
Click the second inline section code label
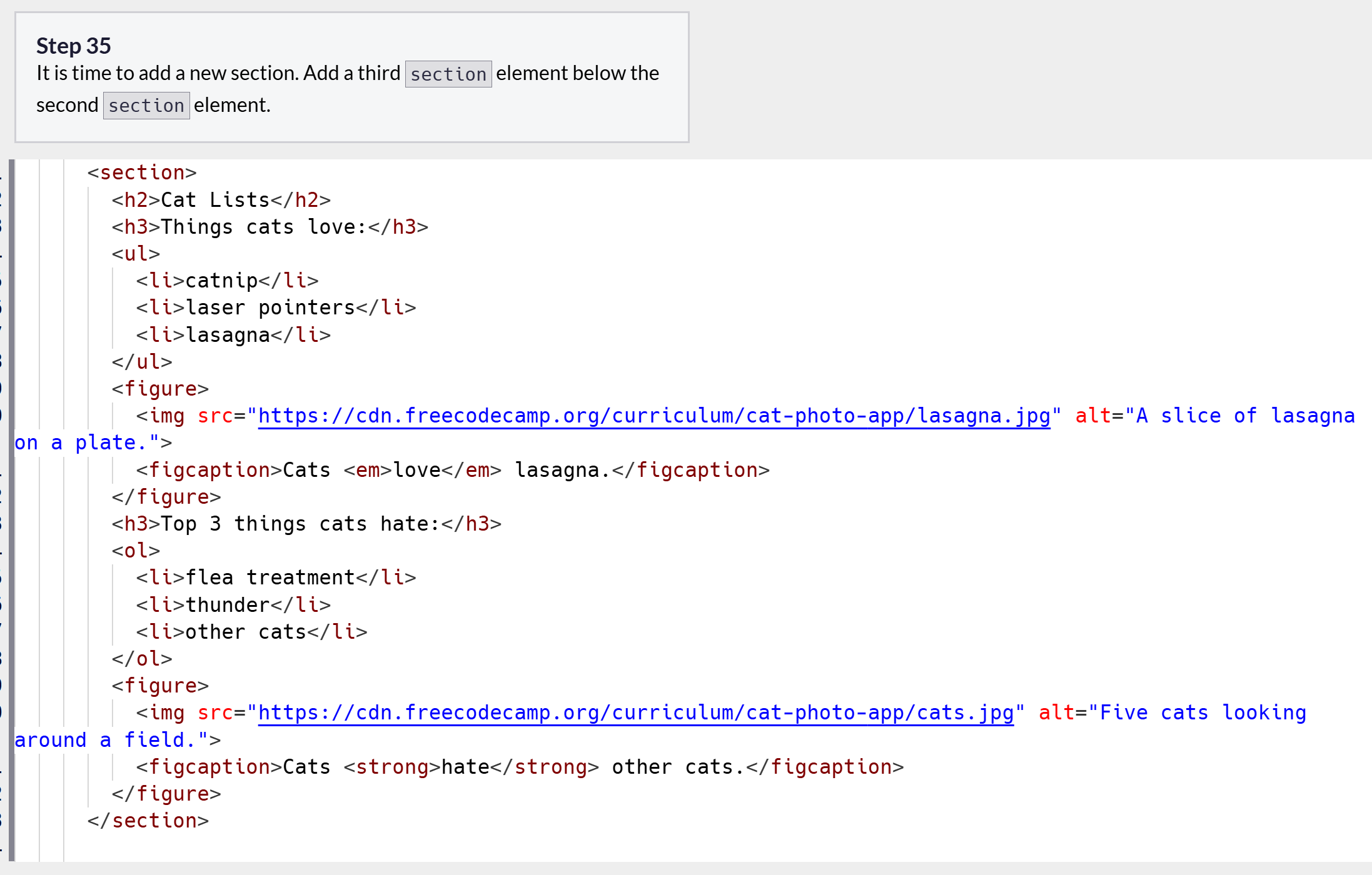[146, 105]
